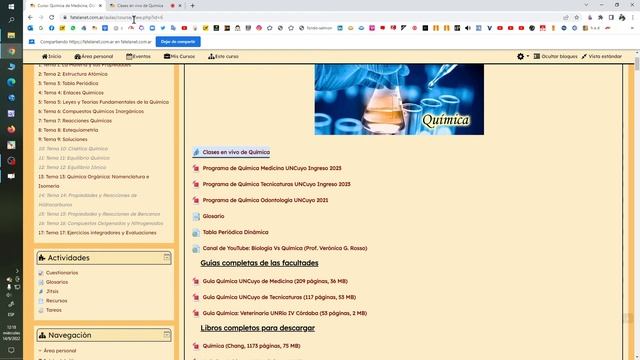Click the PDF icon beside Guía Química UNCuyo de Medicina
Screen dimensions: 640x360
(196, 281)
